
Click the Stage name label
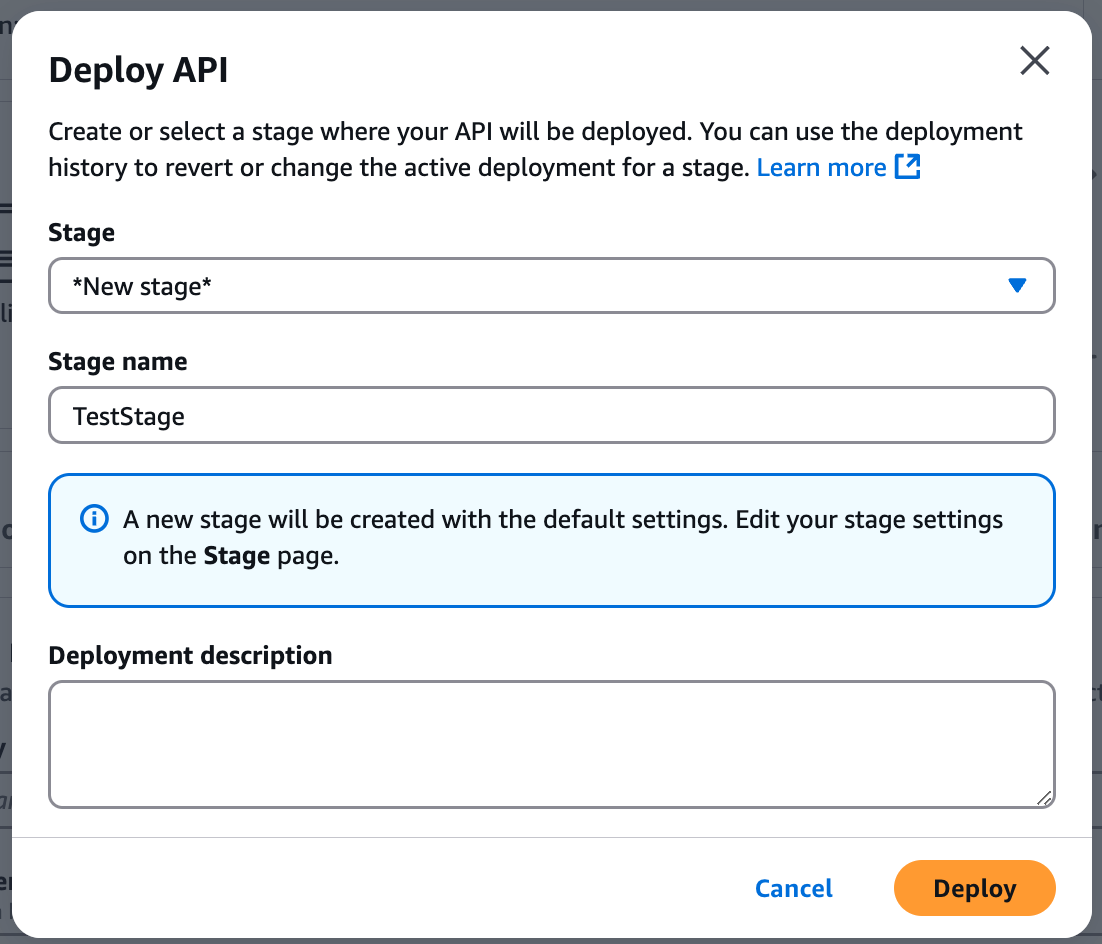117,361
